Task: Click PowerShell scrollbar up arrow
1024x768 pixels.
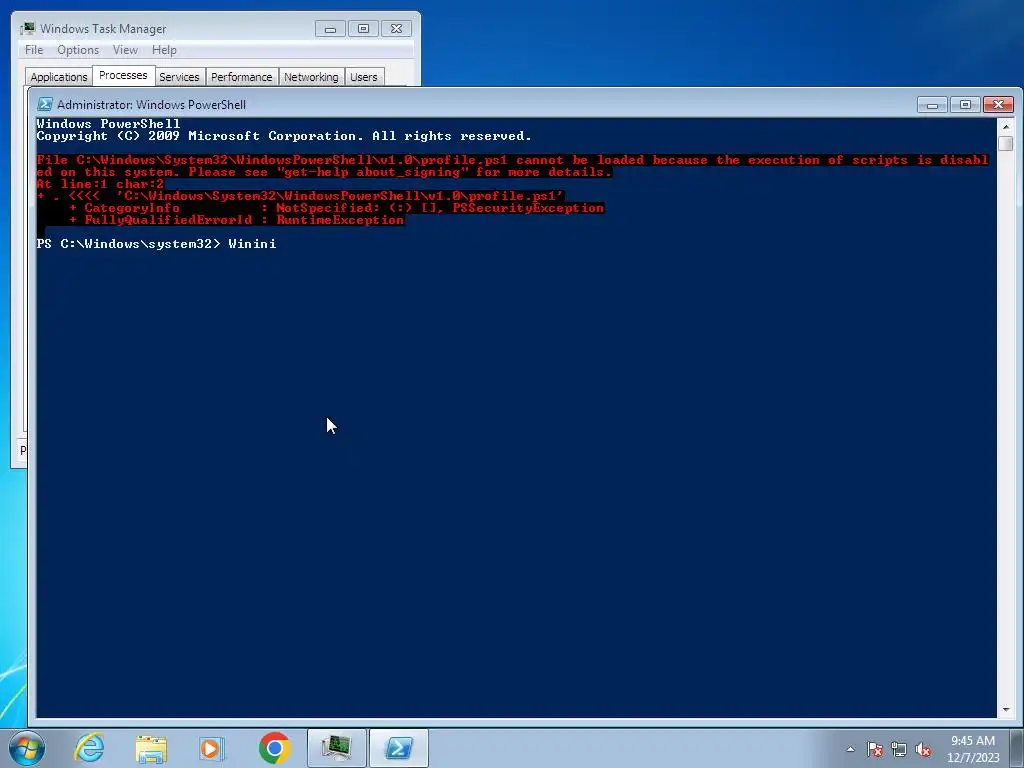Action: pos(1006,126)
